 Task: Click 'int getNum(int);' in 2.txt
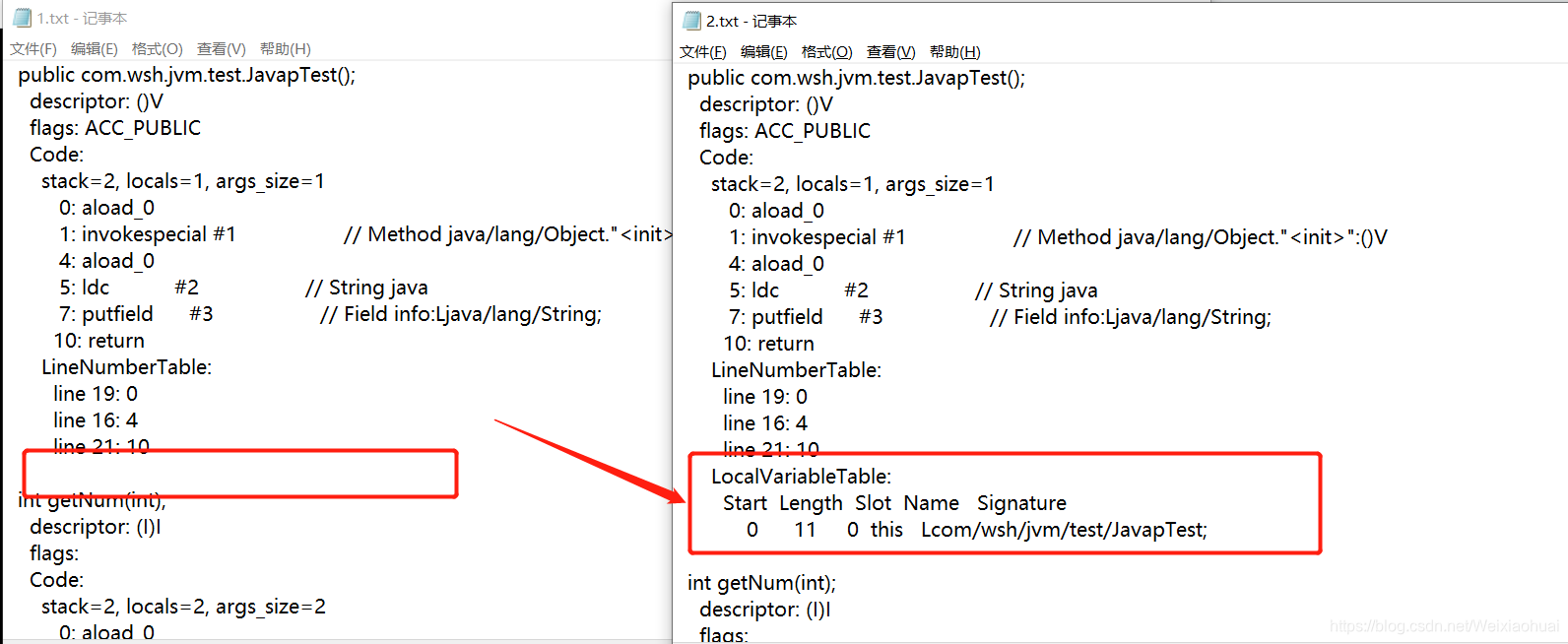click(x=761, y=583)
